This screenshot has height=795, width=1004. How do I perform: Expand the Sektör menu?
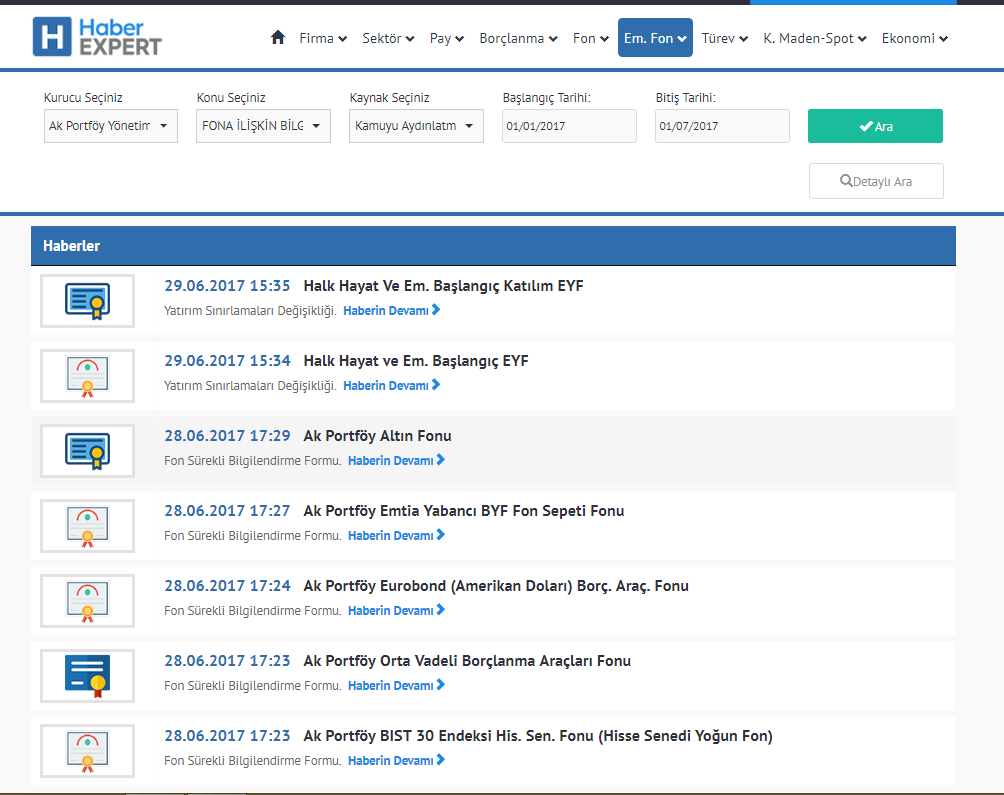click(388, 38)
